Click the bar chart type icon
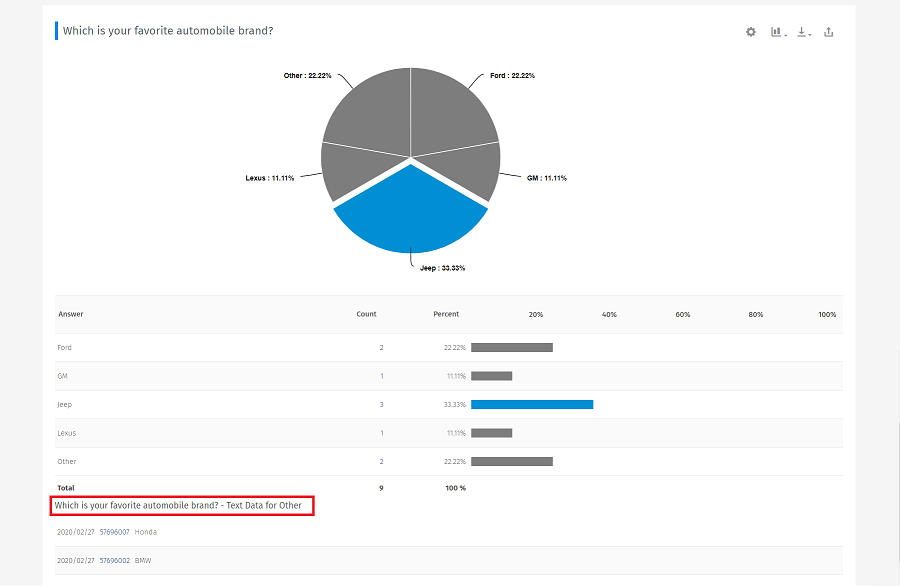The height and width of the screenshot is (586, 900). click(776, 31)
